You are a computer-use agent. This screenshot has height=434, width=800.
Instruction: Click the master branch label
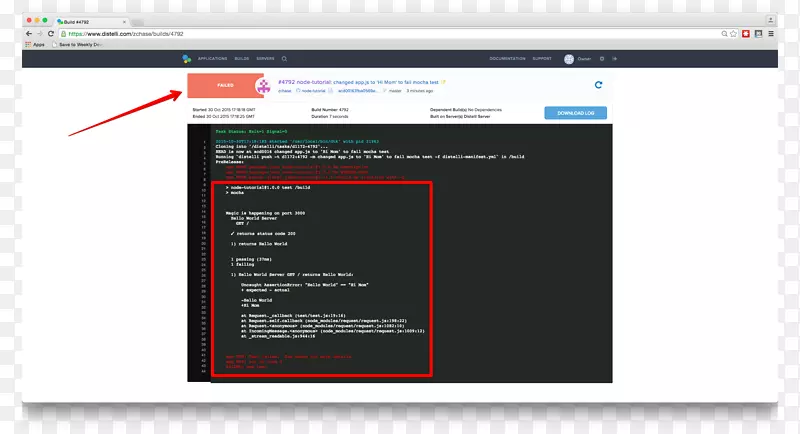pos(395,91)
